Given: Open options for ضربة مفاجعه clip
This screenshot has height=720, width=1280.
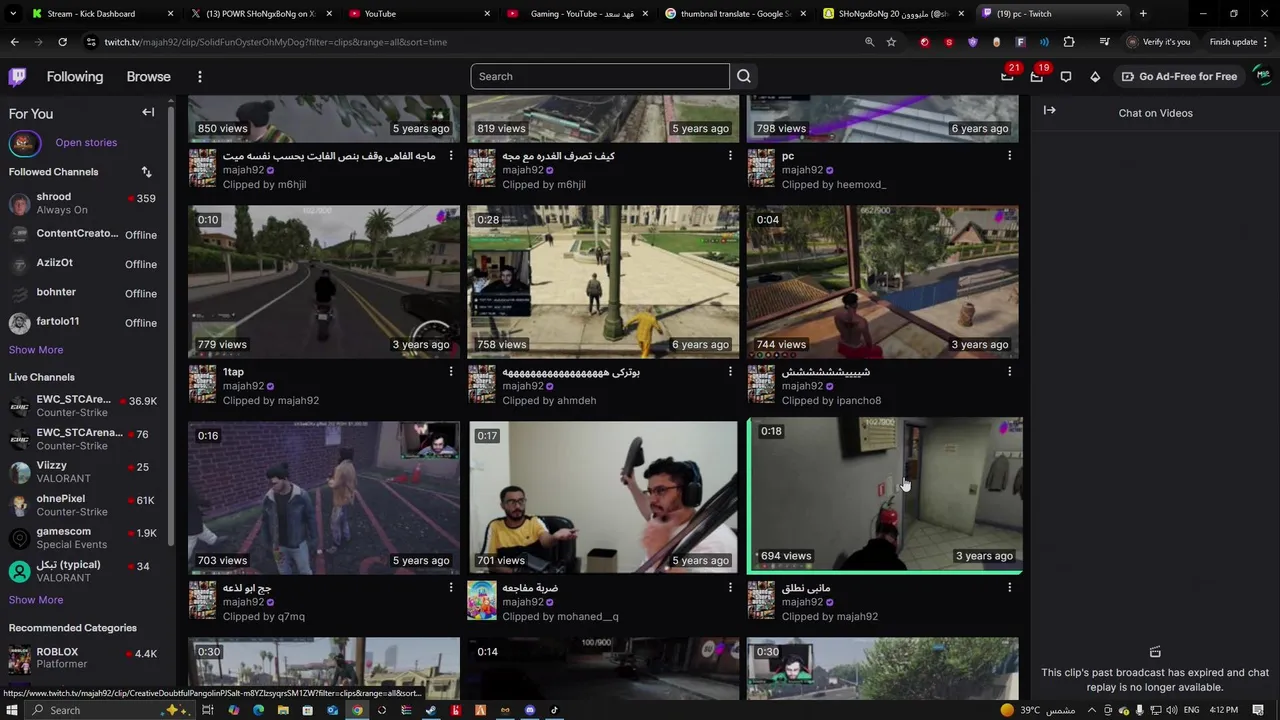Looking at the screenshot, I should 730,588.
